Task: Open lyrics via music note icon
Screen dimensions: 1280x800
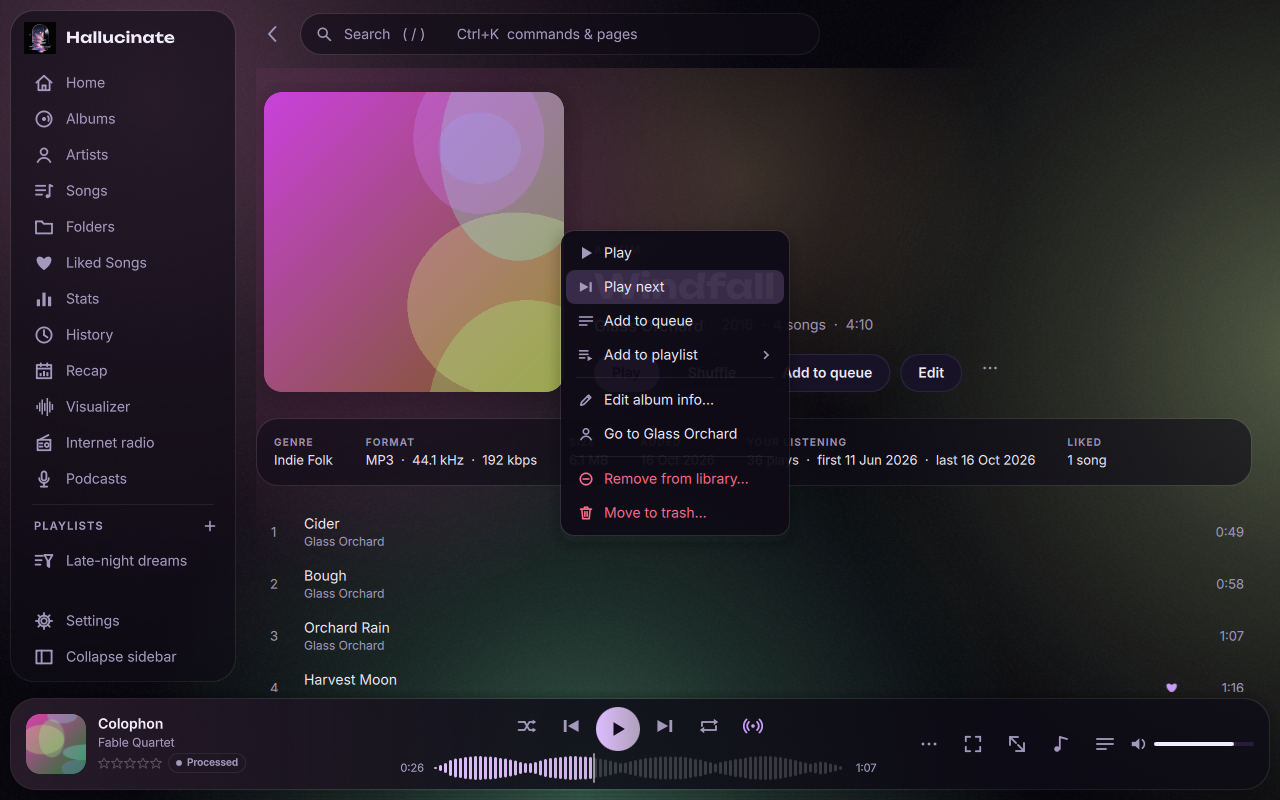Action: tap(1061, 744)
